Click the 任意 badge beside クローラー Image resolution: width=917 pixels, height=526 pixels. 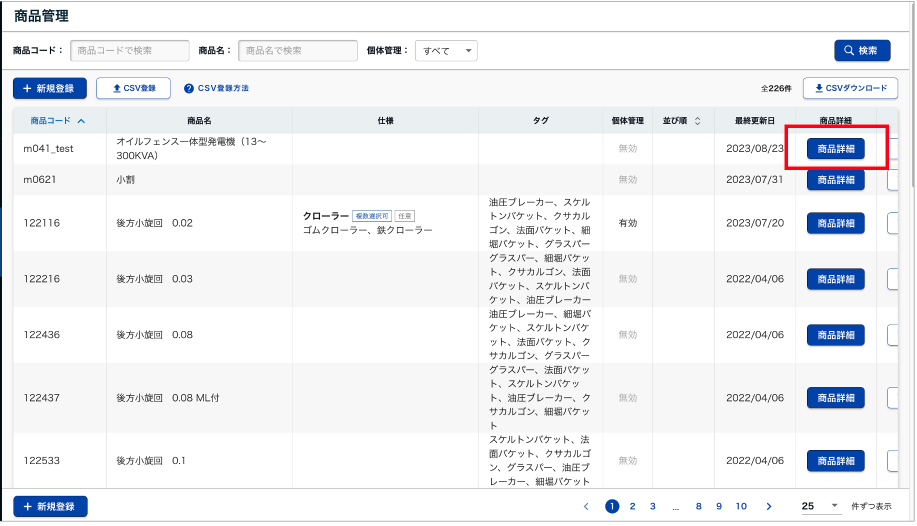click(405, 216)
